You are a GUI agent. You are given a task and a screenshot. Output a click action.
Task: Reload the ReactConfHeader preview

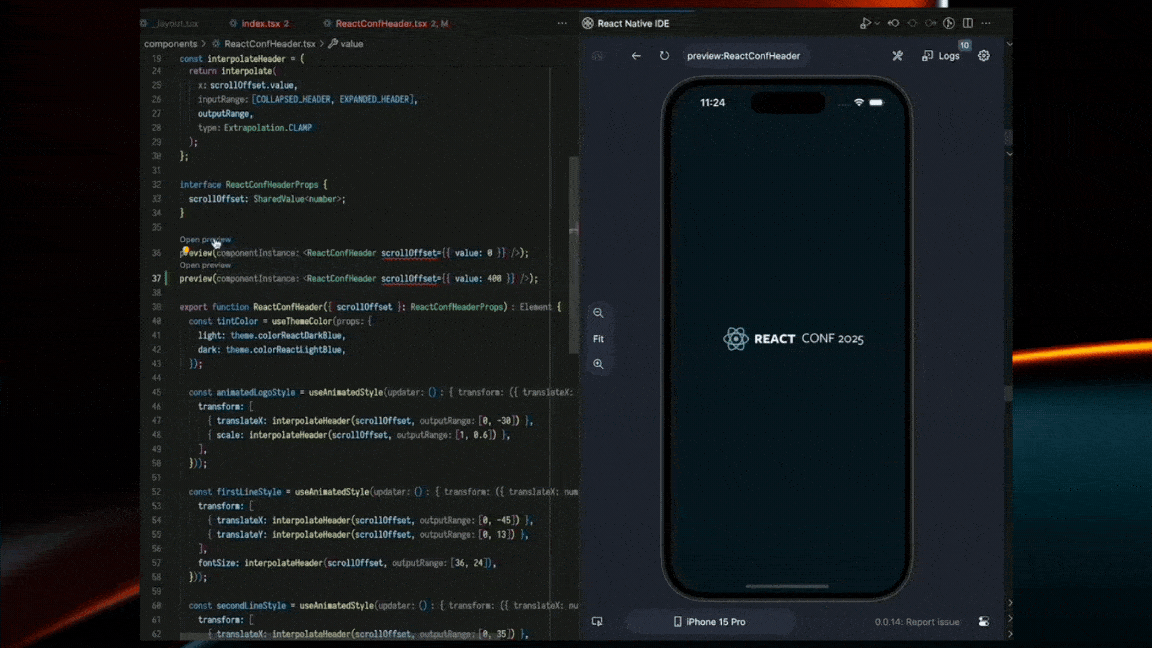pyautogui.click(x=664, y=56)
